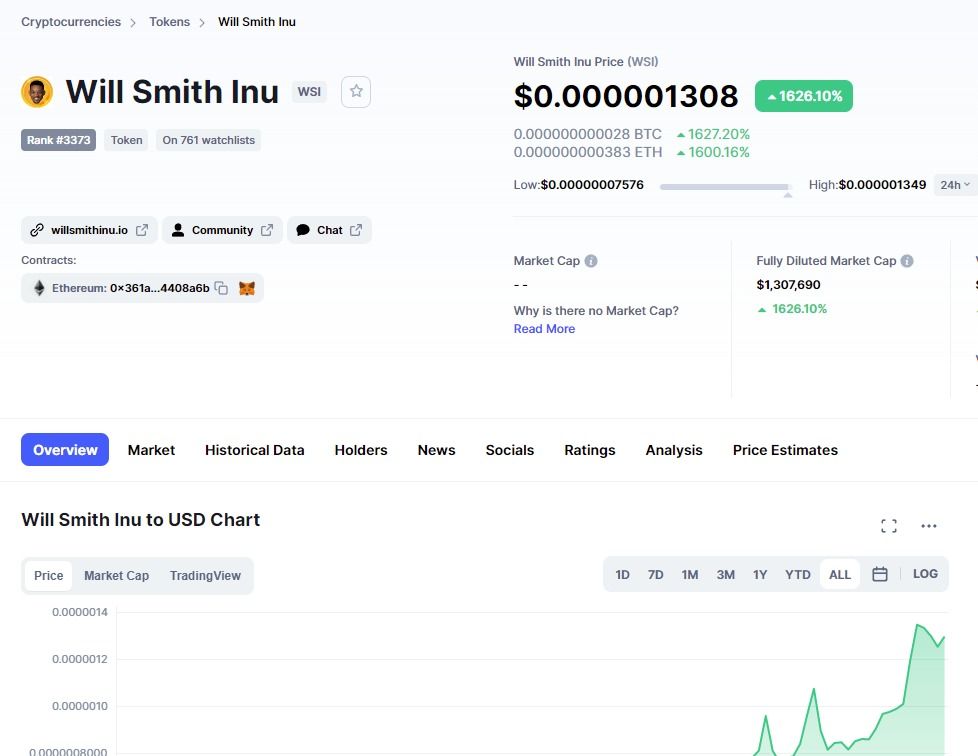Click the WSI ticker symbol badge
The width and height of the screenshot is (978, 756).
309,92
